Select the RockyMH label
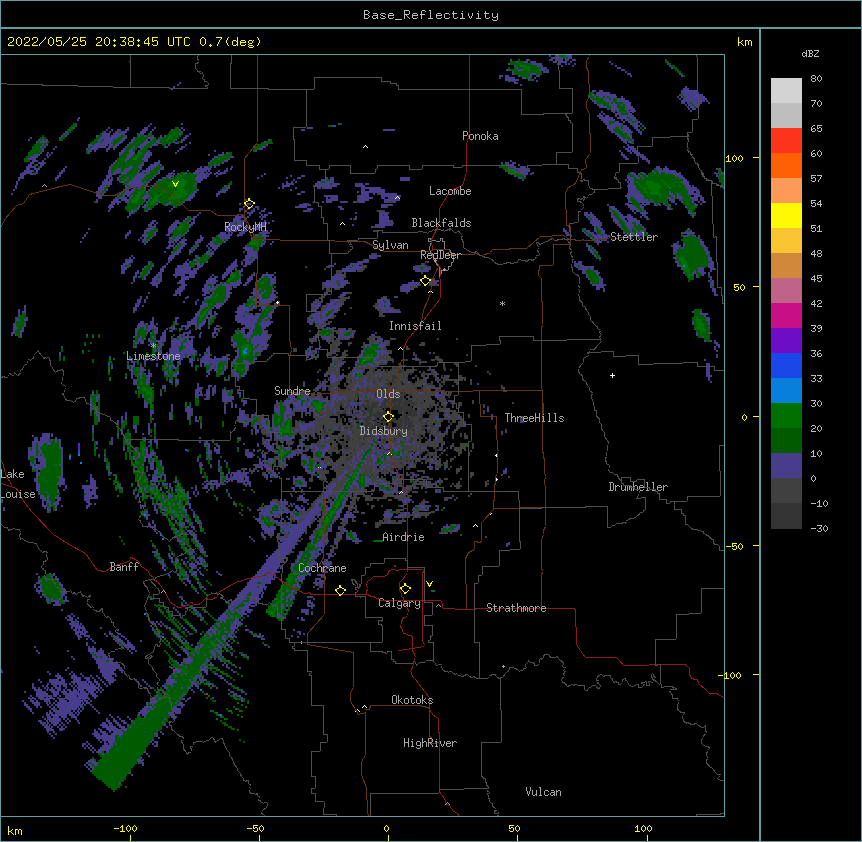This screenshot has width=862, height=842. tap(245, 227)
